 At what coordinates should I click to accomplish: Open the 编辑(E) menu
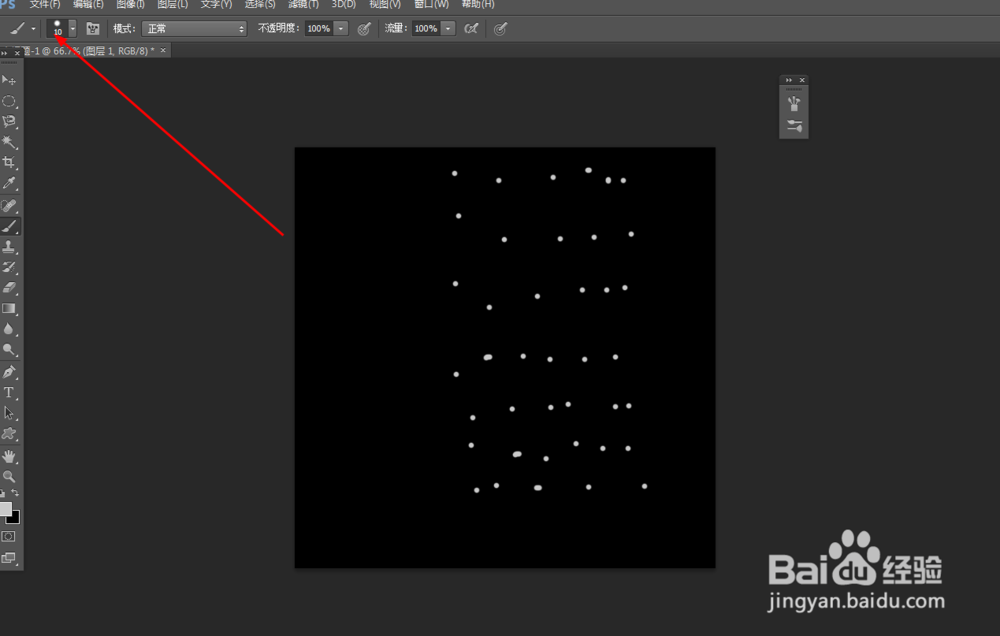click(x=88, y=4)
